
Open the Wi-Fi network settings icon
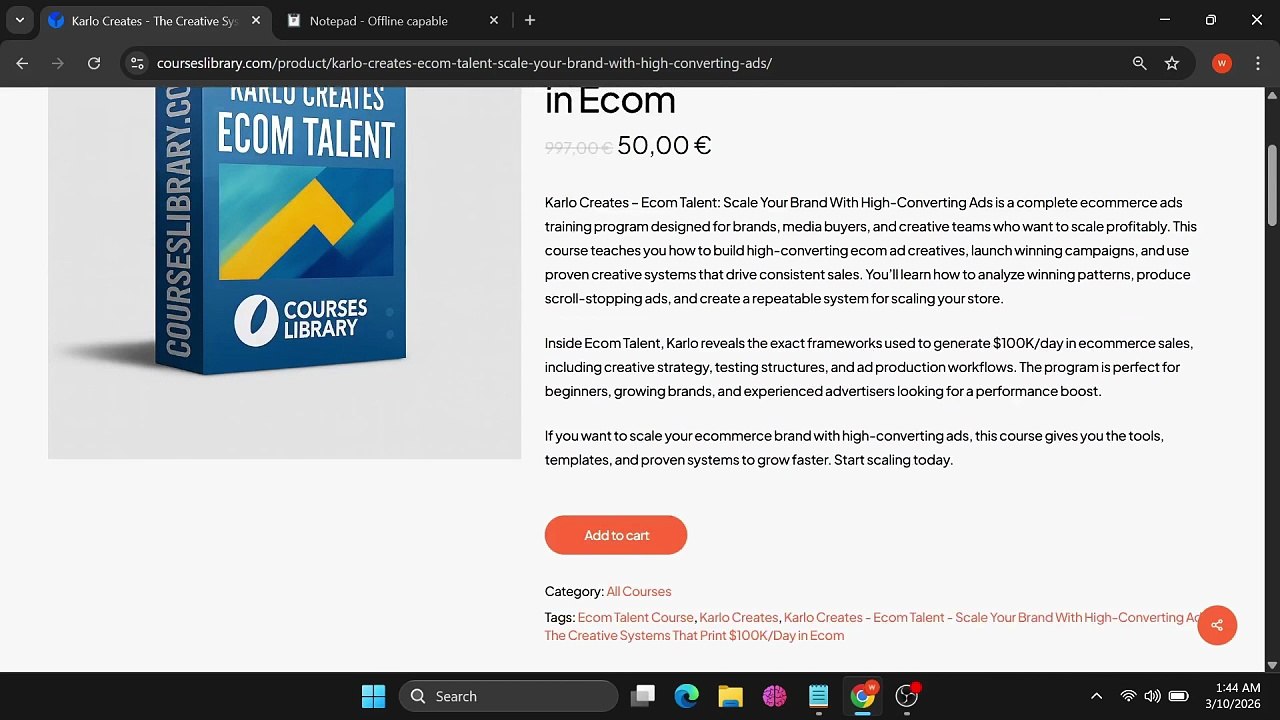pyautogui.click(x=1128, y=696)
